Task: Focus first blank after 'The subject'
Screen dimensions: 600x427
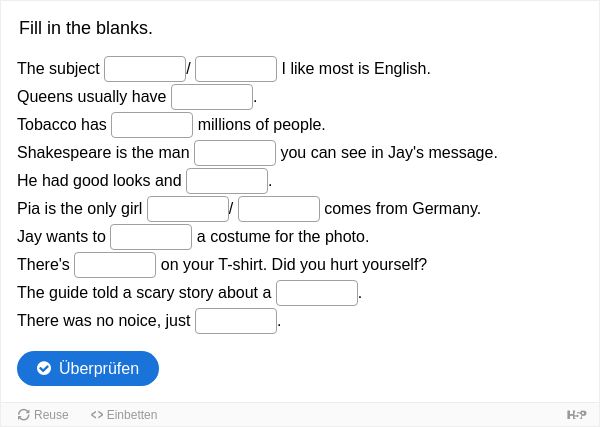Action: point(145,69)
